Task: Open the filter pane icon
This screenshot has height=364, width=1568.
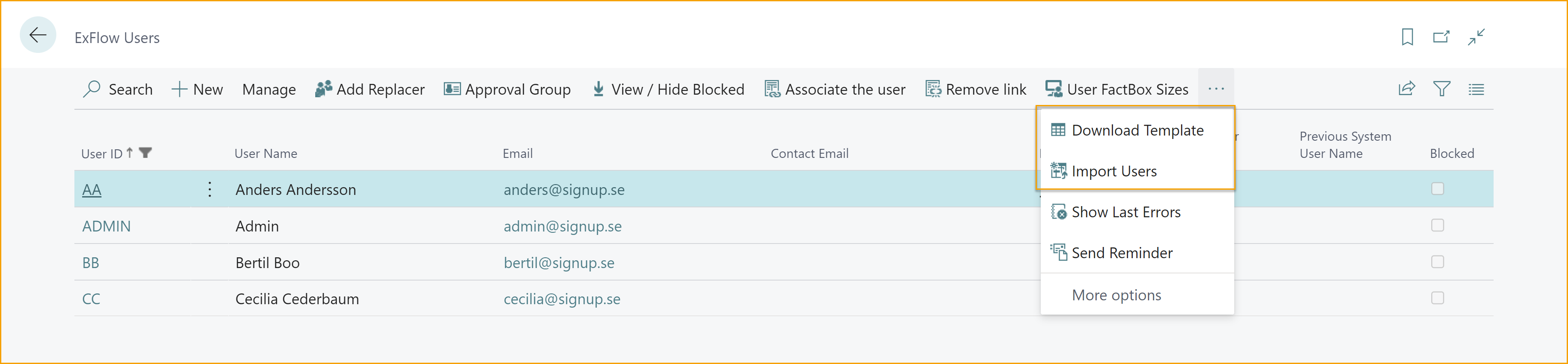Action: pyautogui.click(x=1442, y=89)
